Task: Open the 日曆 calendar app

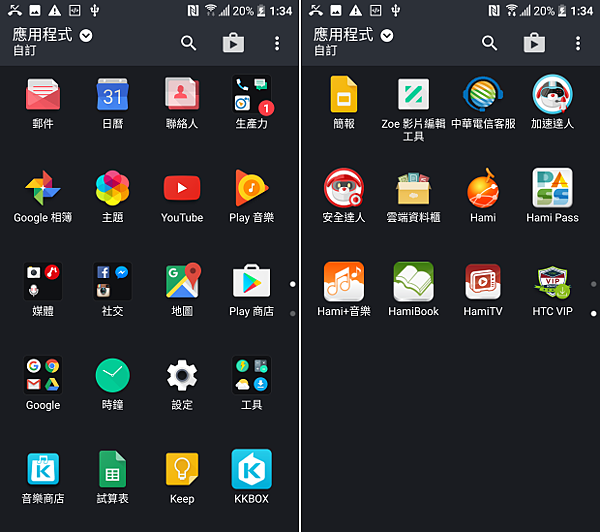Action: (x=112, y=95)
